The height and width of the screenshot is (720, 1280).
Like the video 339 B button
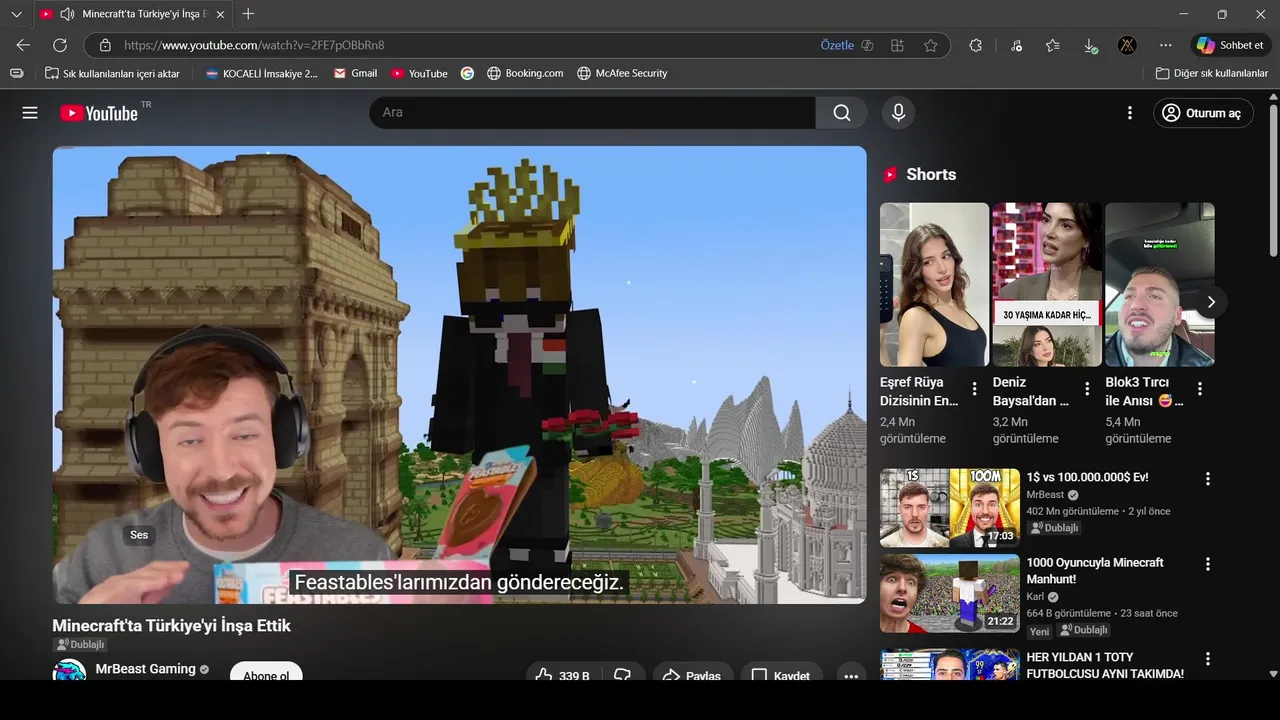tap(562, 672)
